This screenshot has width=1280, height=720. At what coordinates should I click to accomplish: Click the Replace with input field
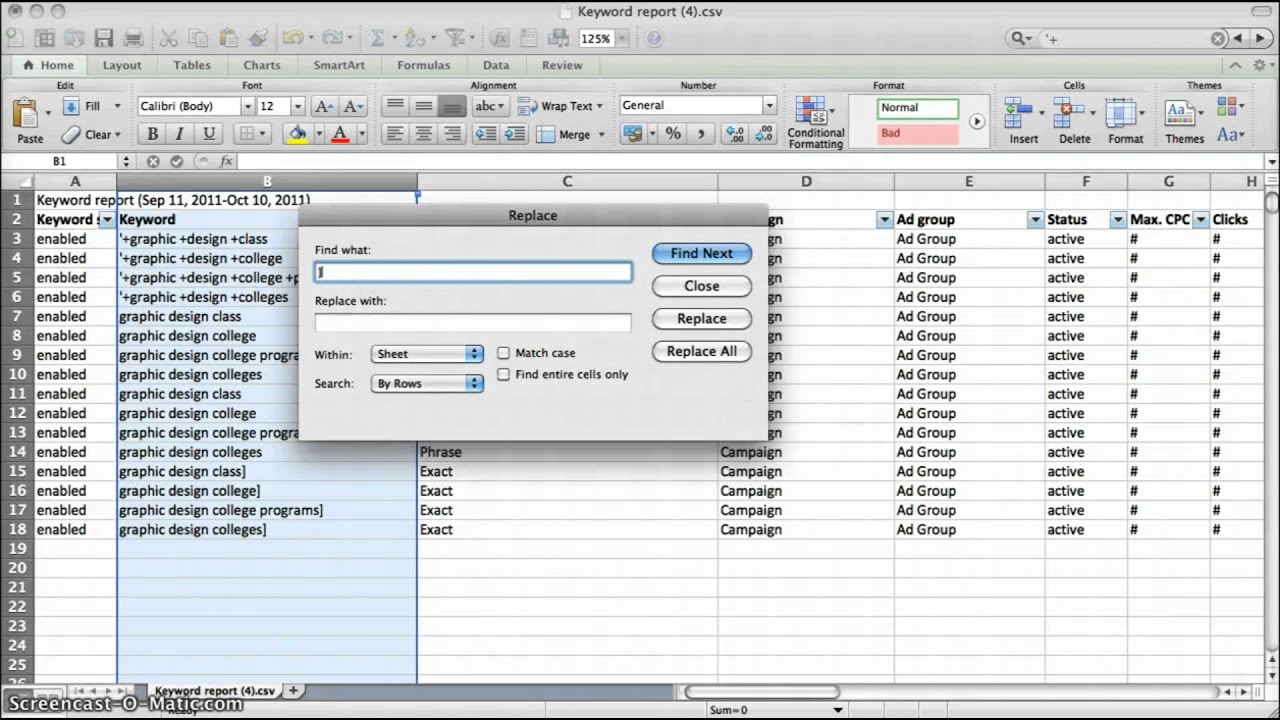tap(473, 322)
